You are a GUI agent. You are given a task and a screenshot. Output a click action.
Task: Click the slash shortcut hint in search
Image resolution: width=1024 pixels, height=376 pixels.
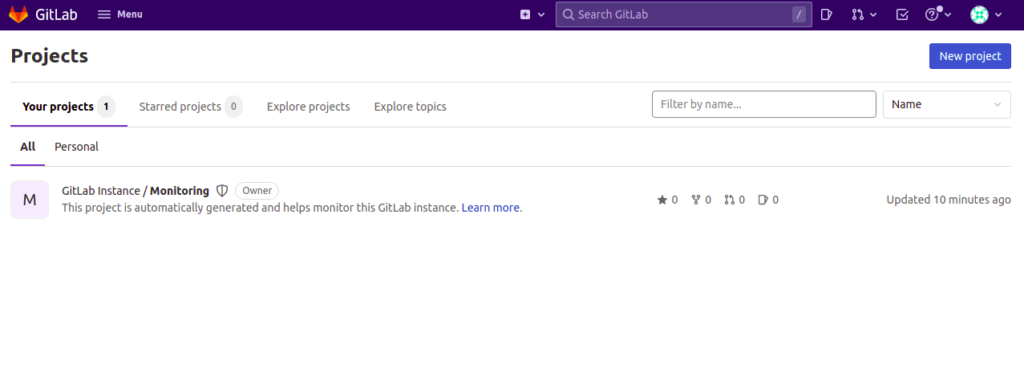799,14
